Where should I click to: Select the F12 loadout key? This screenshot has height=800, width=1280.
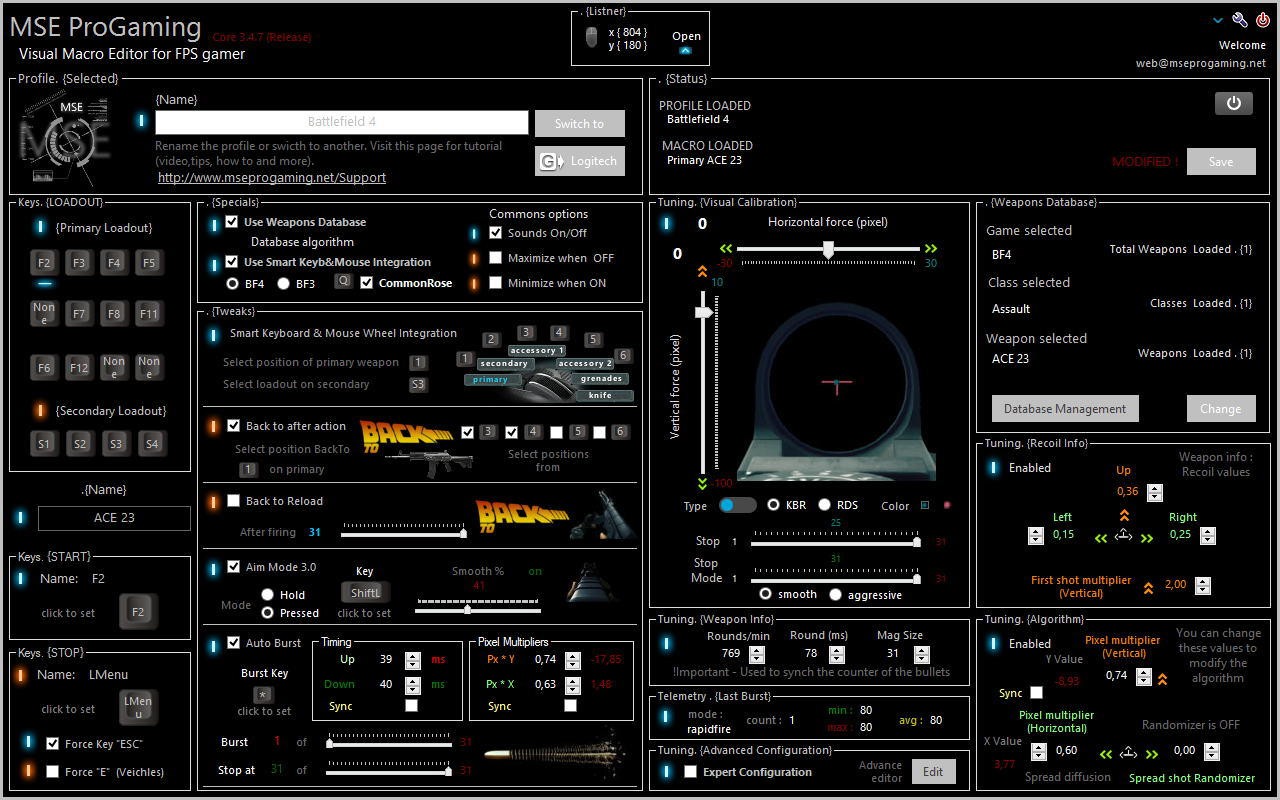pyautogui.click(x=79, y=368)
